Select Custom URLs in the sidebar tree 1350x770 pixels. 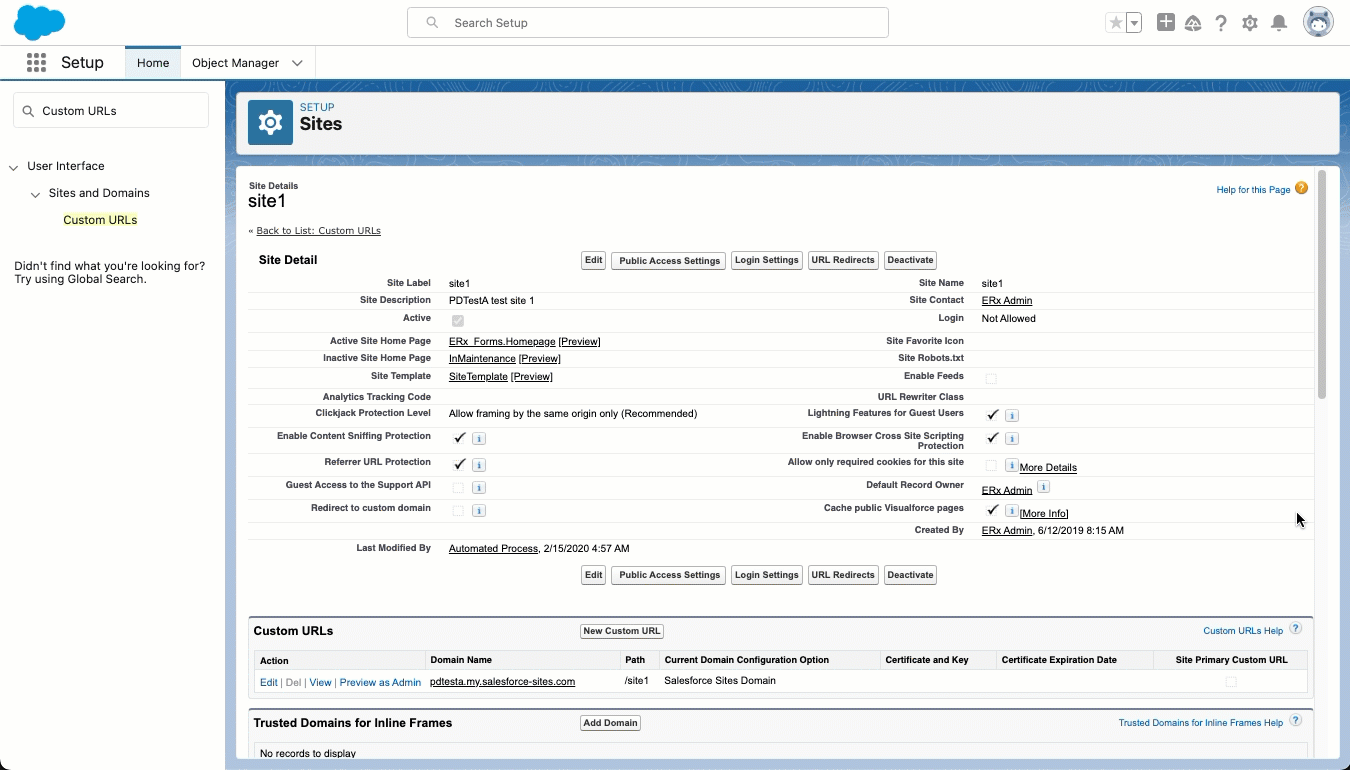click(100, 220)
